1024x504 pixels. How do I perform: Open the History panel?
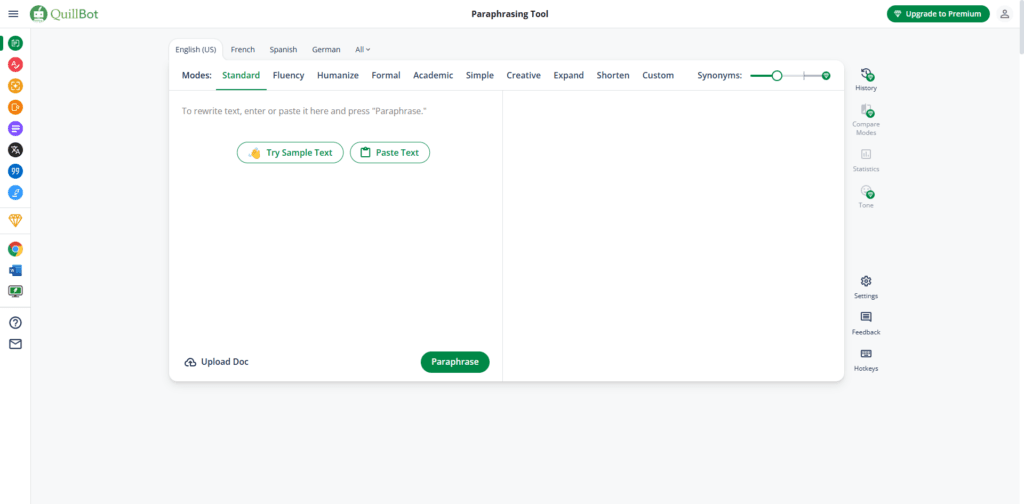click(x=866, y=79)
